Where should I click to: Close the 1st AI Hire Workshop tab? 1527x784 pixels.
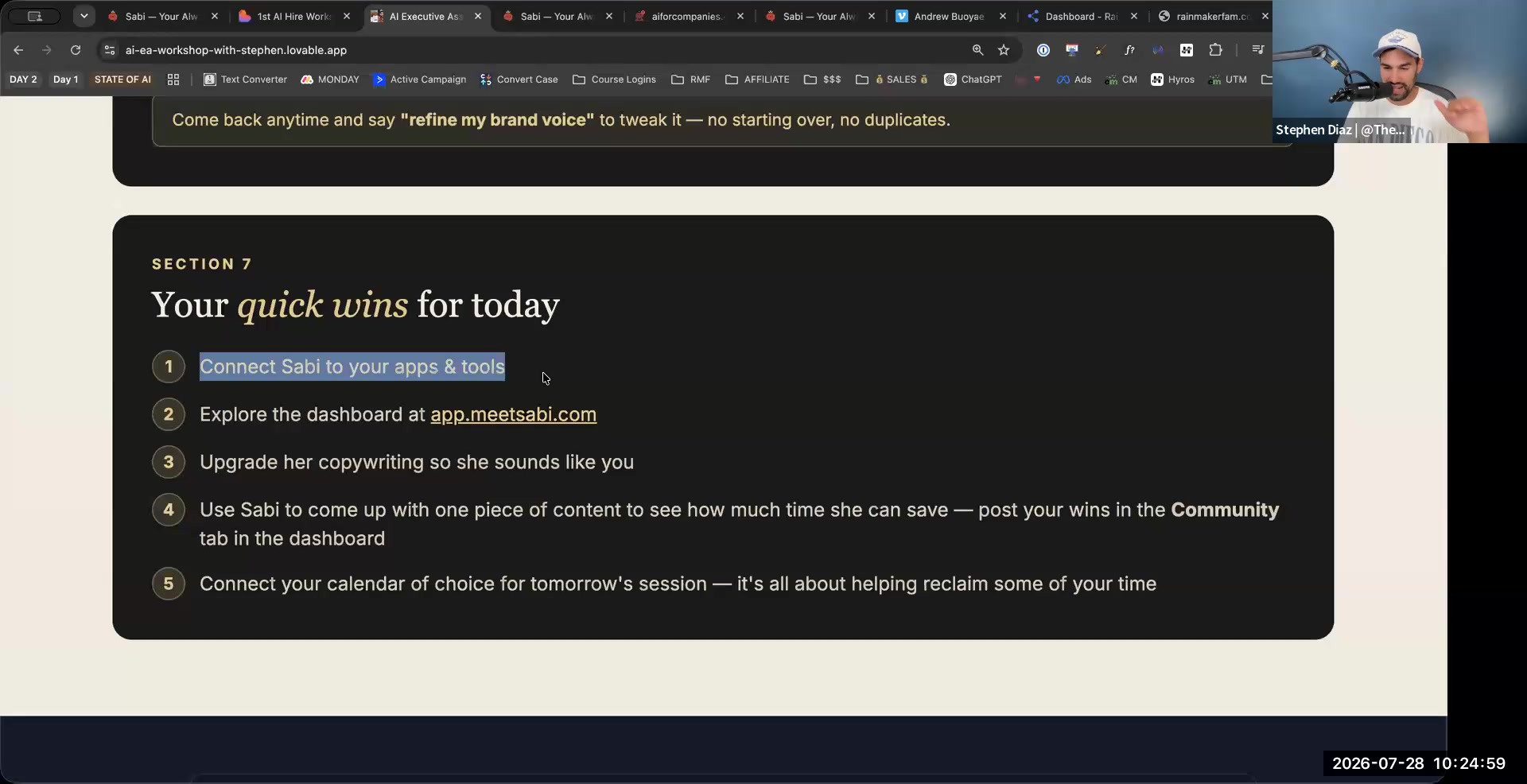(347, 16)
